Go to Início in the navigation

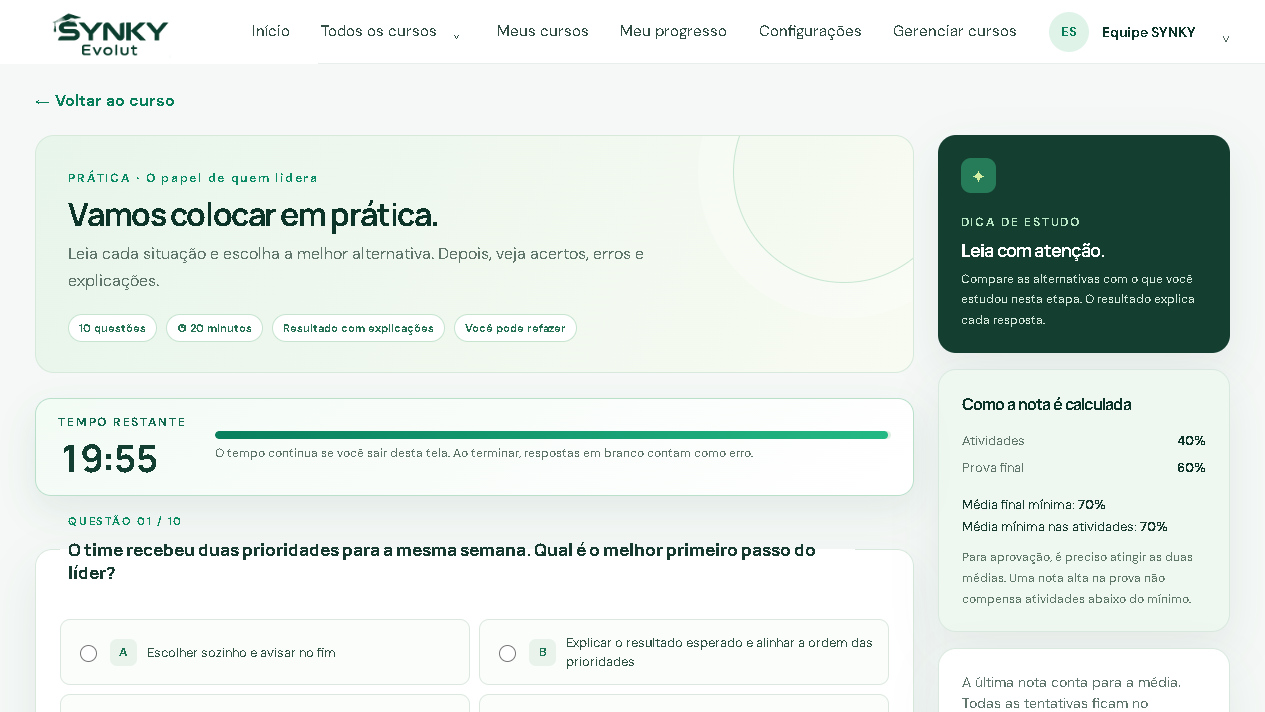click(x=271, y=31)
